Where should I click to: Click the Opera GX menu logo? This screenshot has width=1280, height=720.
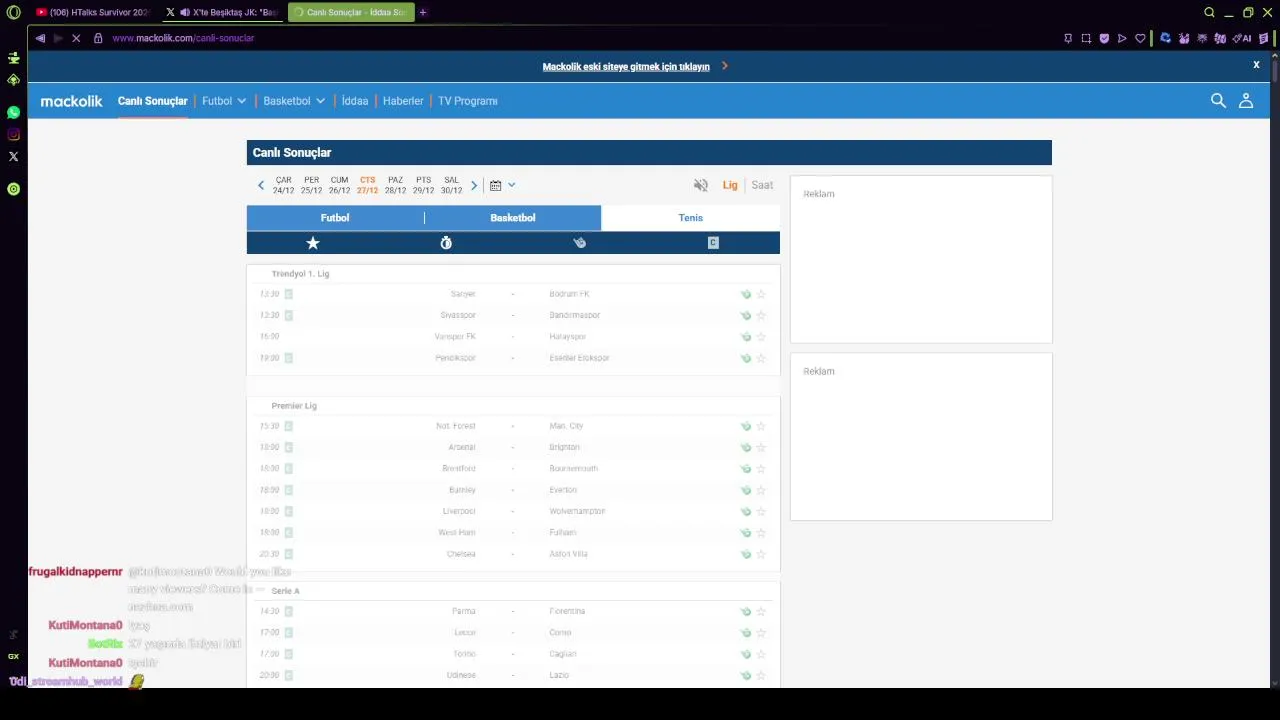(13, 13)
